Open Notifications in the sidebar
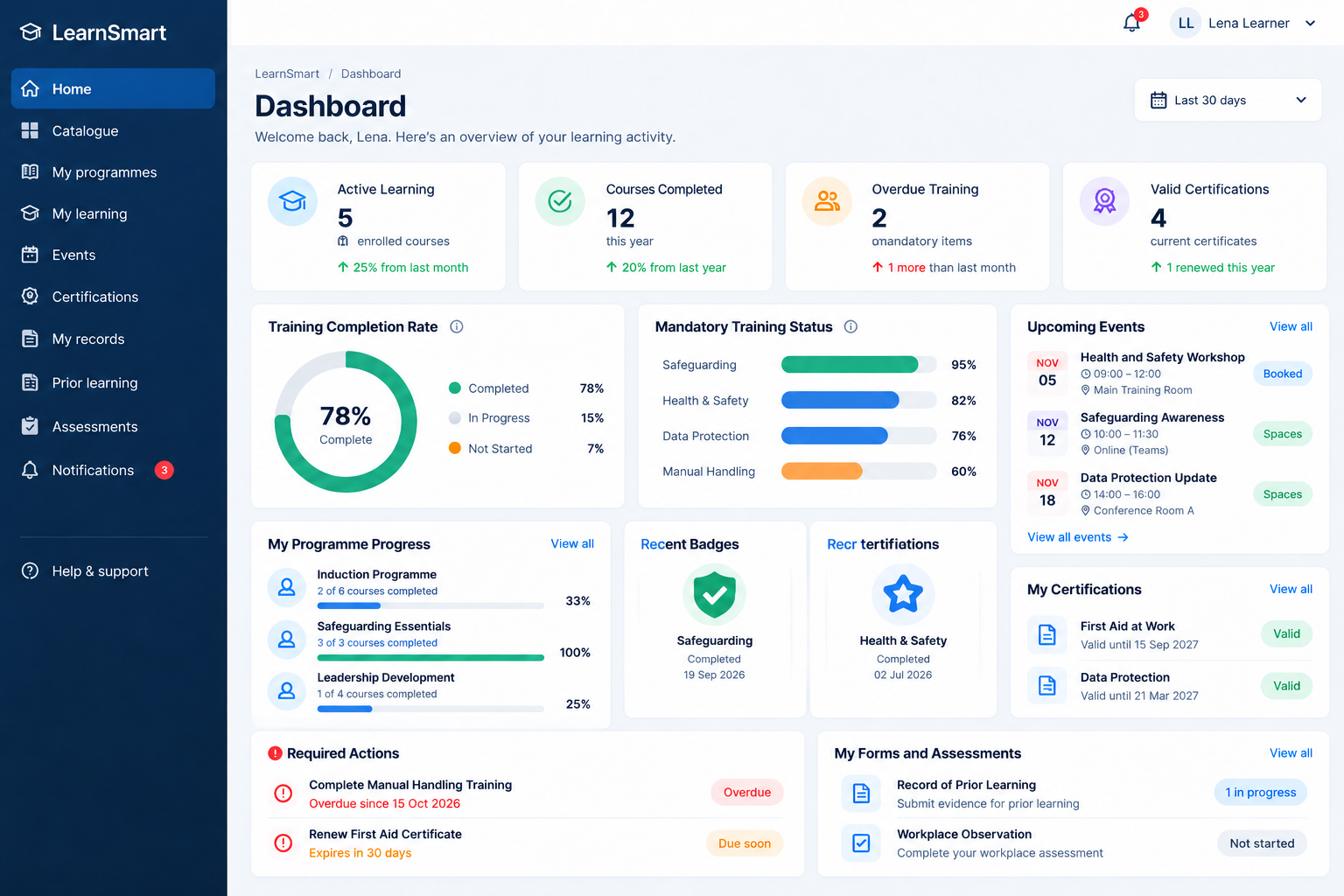Screen dimensions: 1344x896 click(x=113, y=470)
